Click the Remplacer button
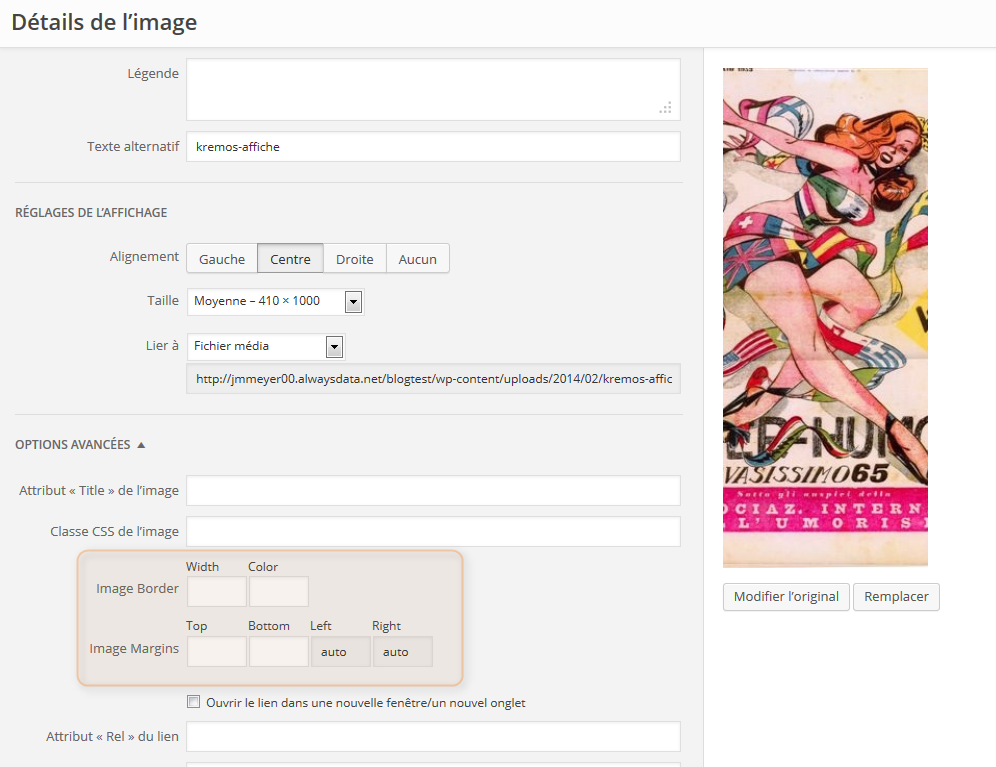 896,597
